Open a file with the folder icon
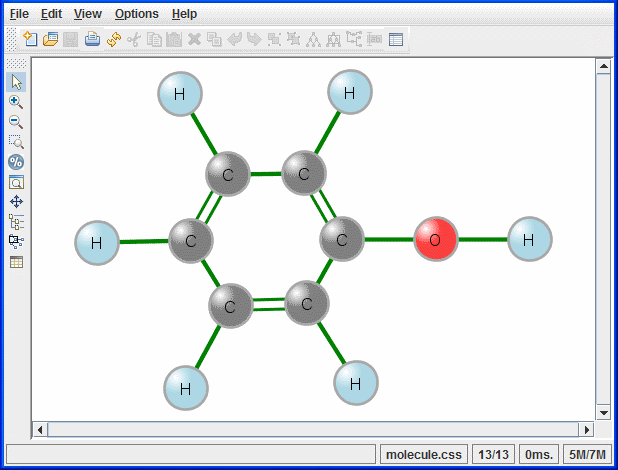The image size is (618, 470). 50,40
